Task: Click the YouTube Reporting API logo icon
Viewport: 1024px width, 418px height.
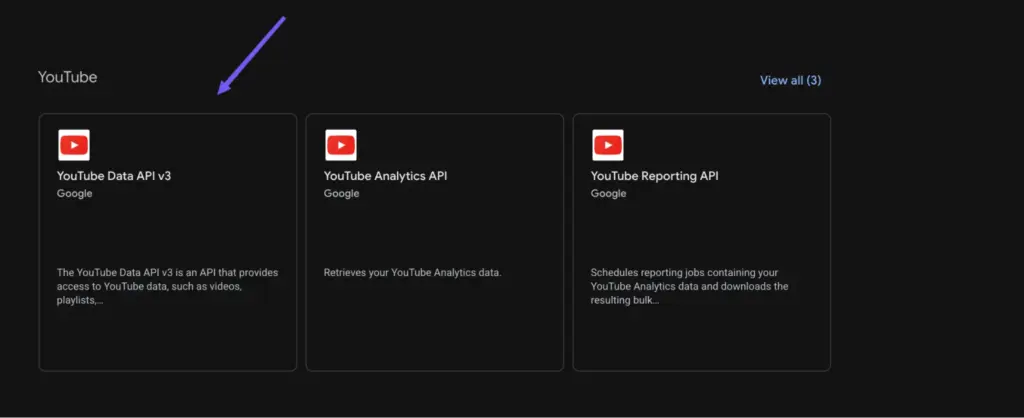Action: pos(608,145)
